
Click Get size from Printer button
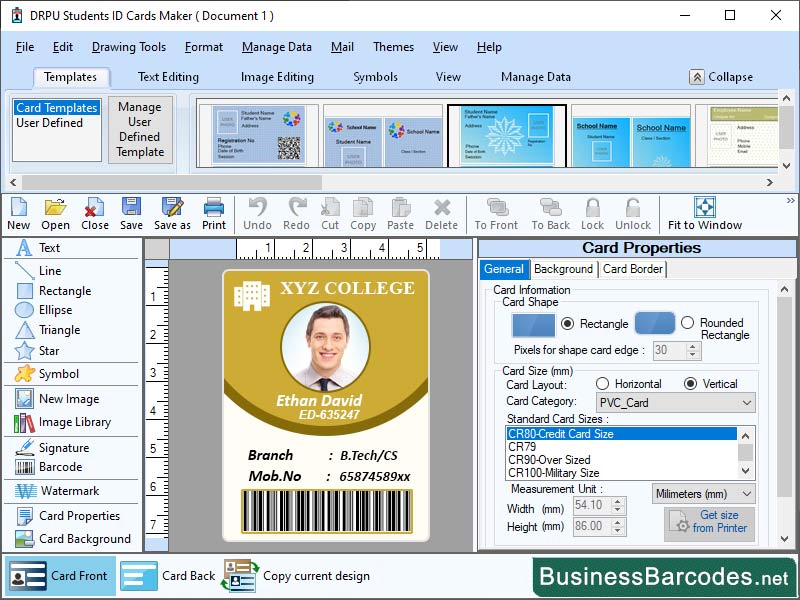click(710, 520)
